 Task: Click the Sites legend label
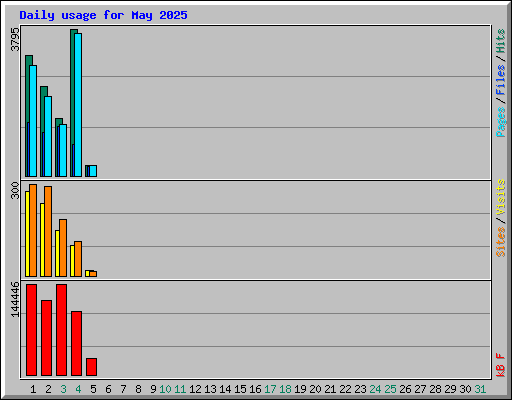pyautogui.click(x=501, y=242)
